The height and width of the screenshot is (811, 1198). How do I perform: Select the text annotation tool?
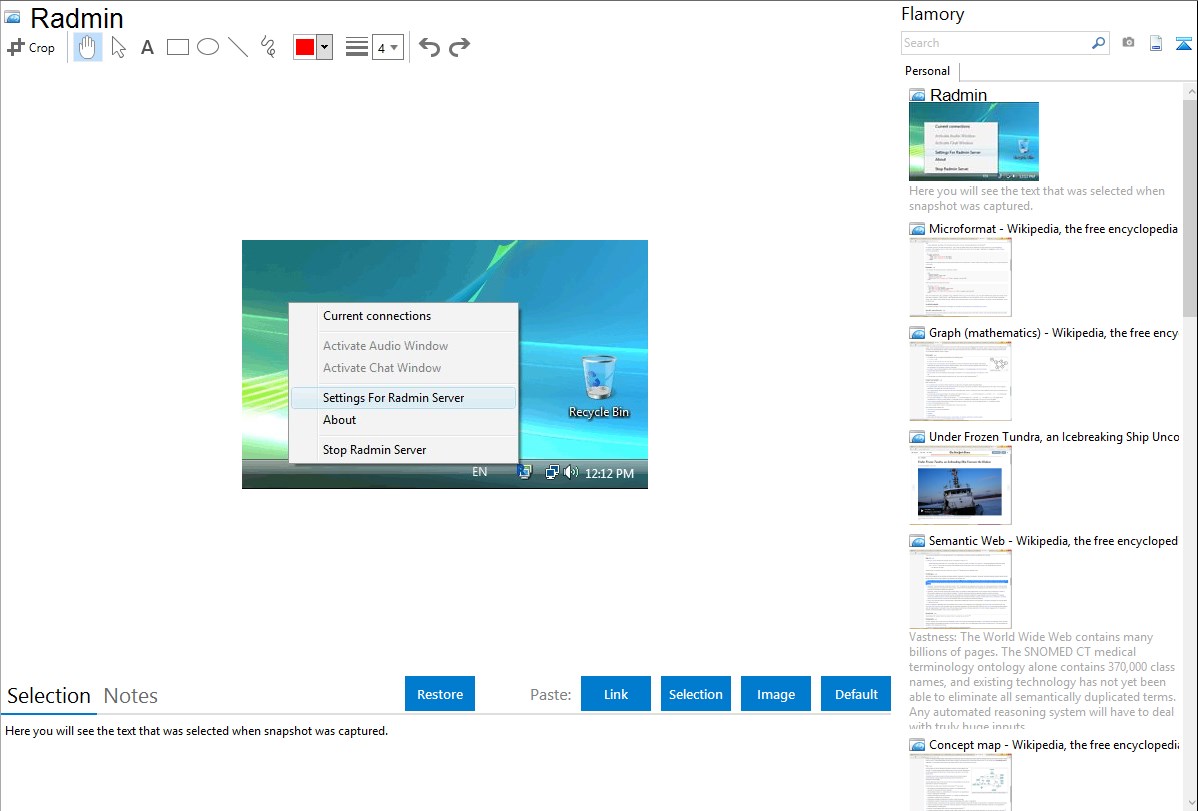(x=147, y=47)
